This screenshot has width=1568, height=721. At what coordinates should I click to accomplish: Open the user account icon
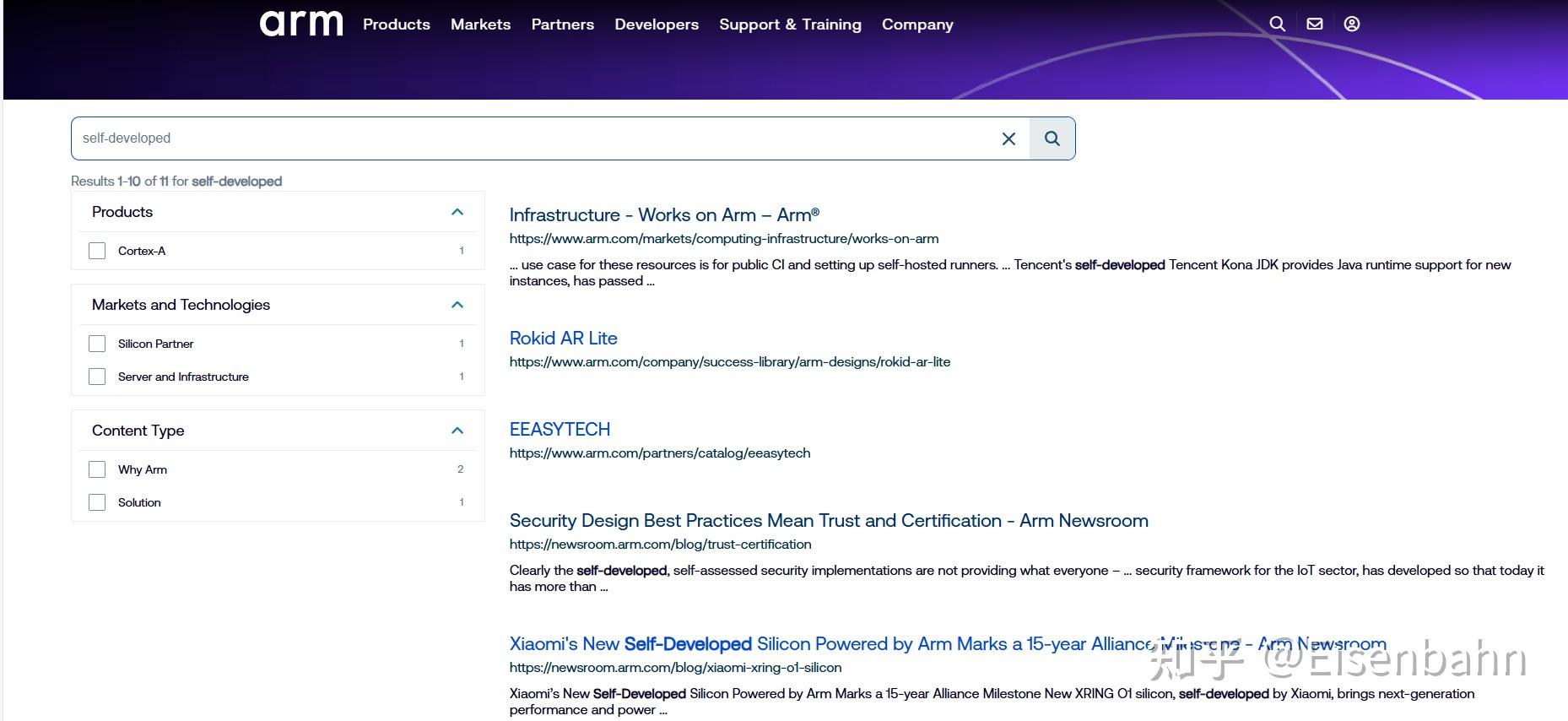[x=1352, y=24]
